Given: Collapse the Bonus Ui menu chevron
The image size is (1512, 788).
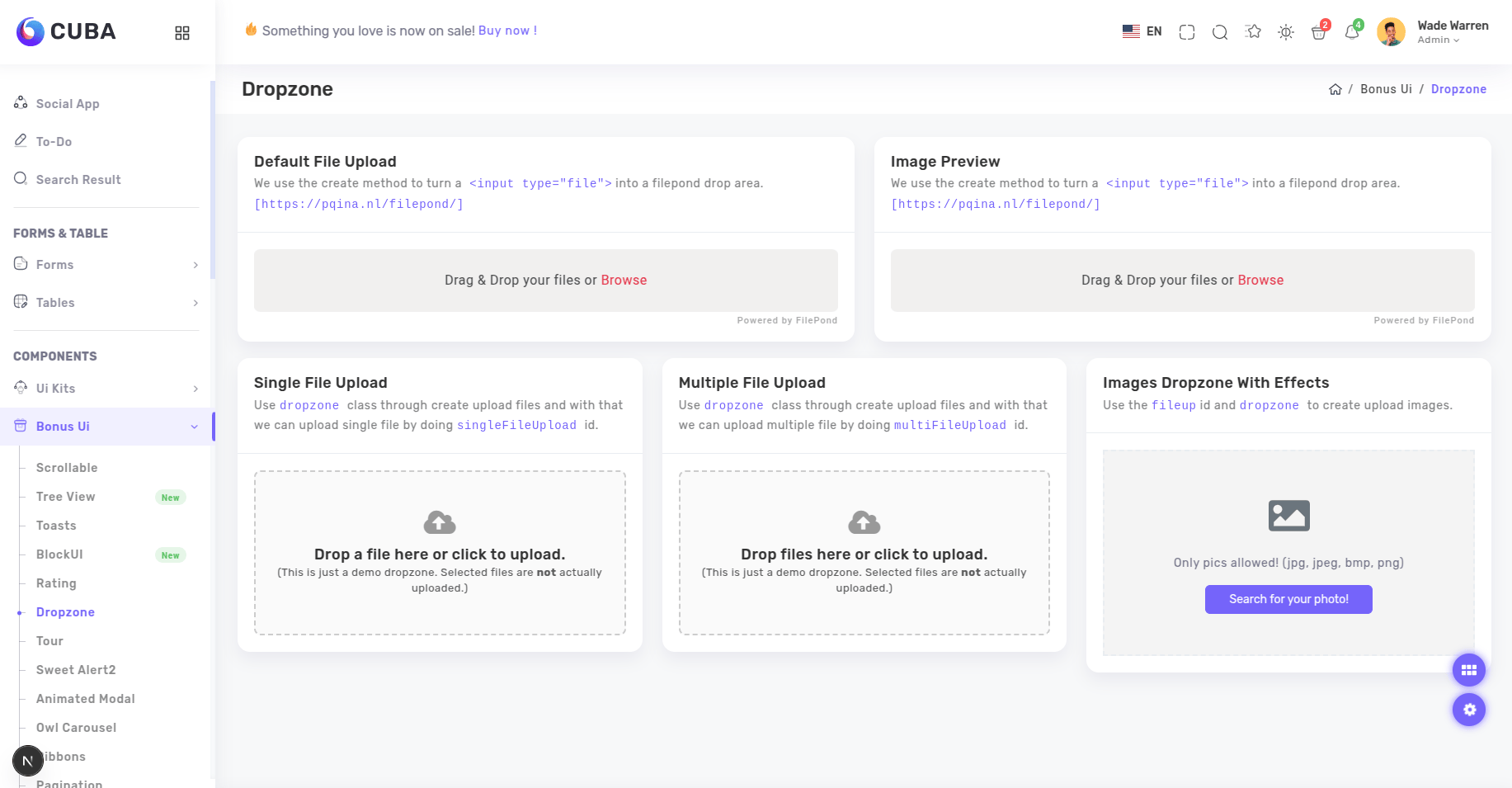Looking at the screenshot, I should tap(195, 427).
